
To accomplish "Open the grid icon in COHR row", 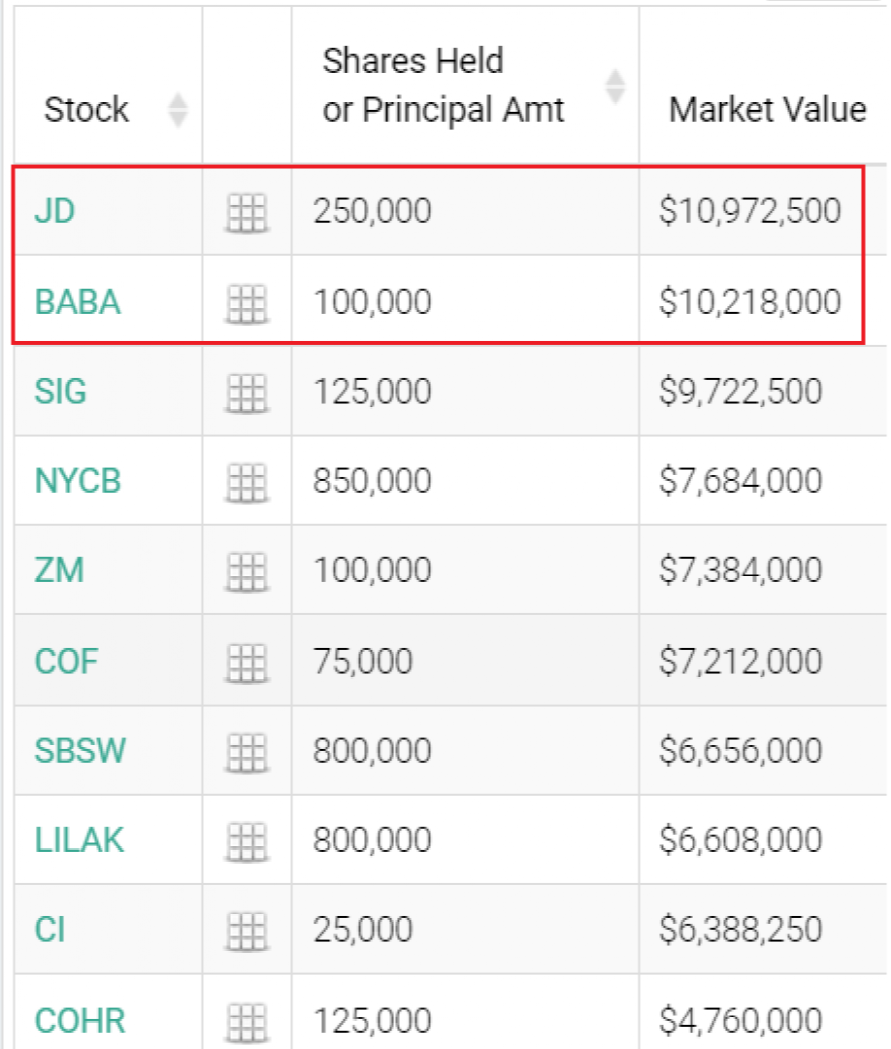I will point(247,1022).
